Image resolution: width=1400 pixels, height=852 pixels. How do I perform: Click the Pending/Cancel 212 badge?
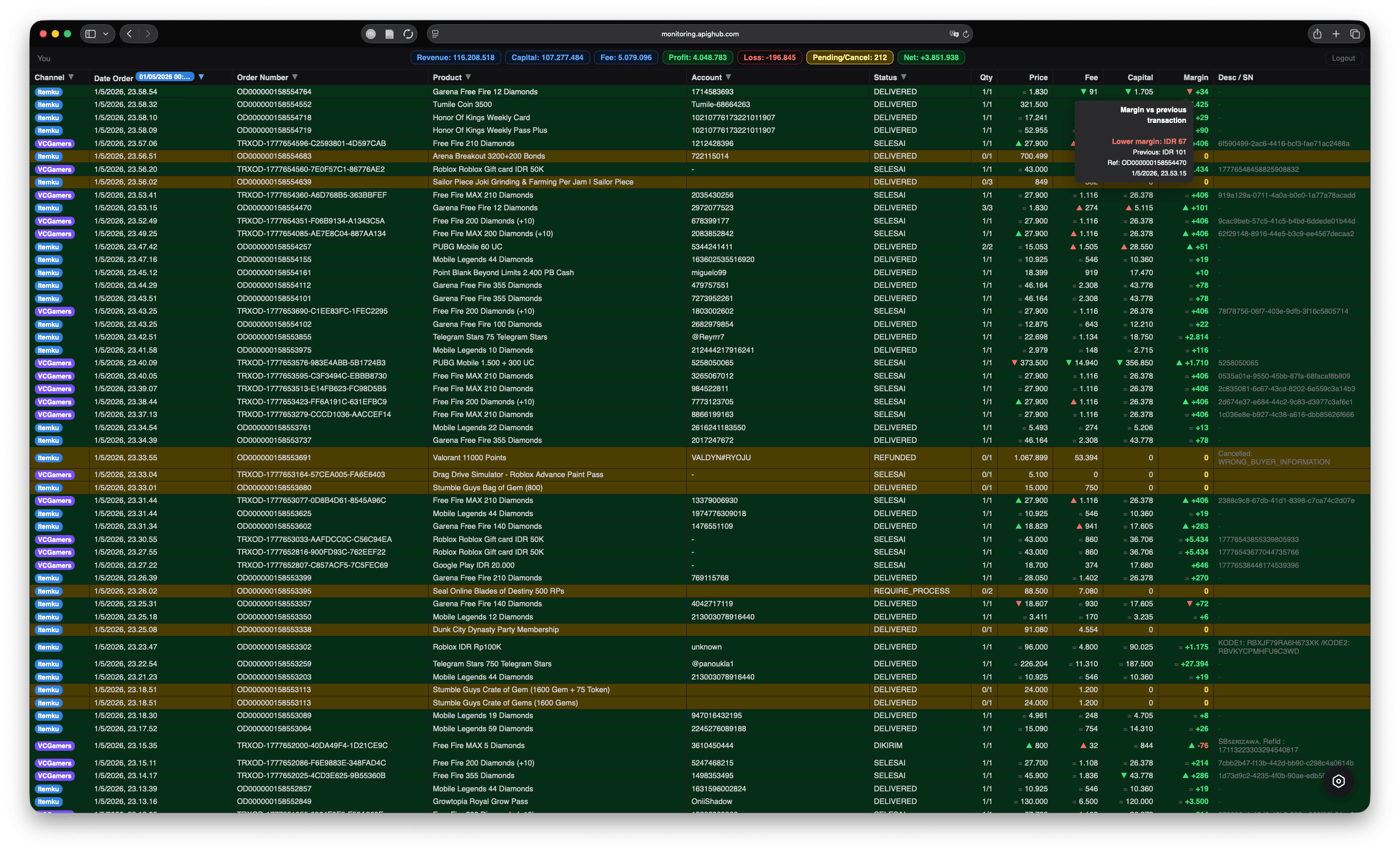[849, 57]
